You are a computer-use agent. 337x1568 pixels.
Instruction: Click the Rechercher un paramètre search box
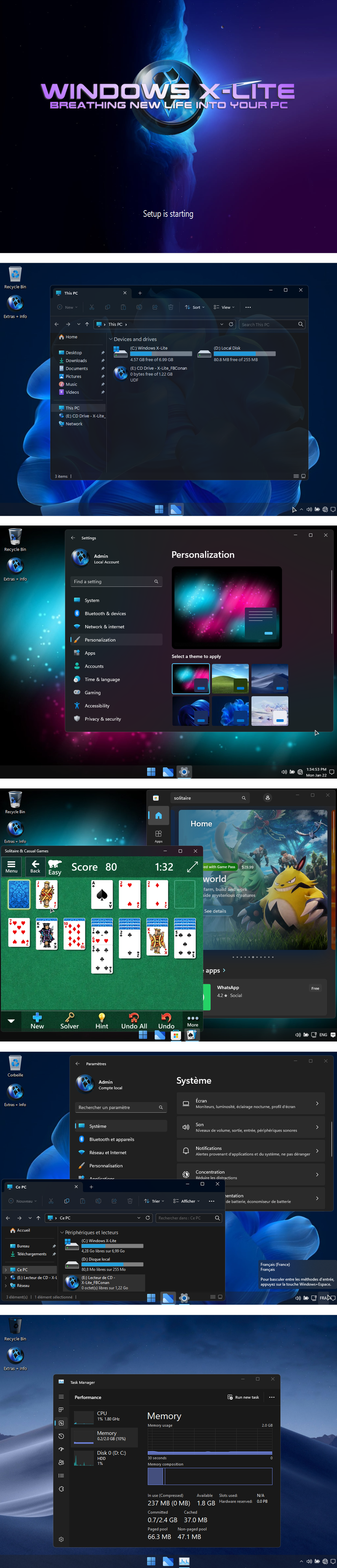(x=121, y=1107)
